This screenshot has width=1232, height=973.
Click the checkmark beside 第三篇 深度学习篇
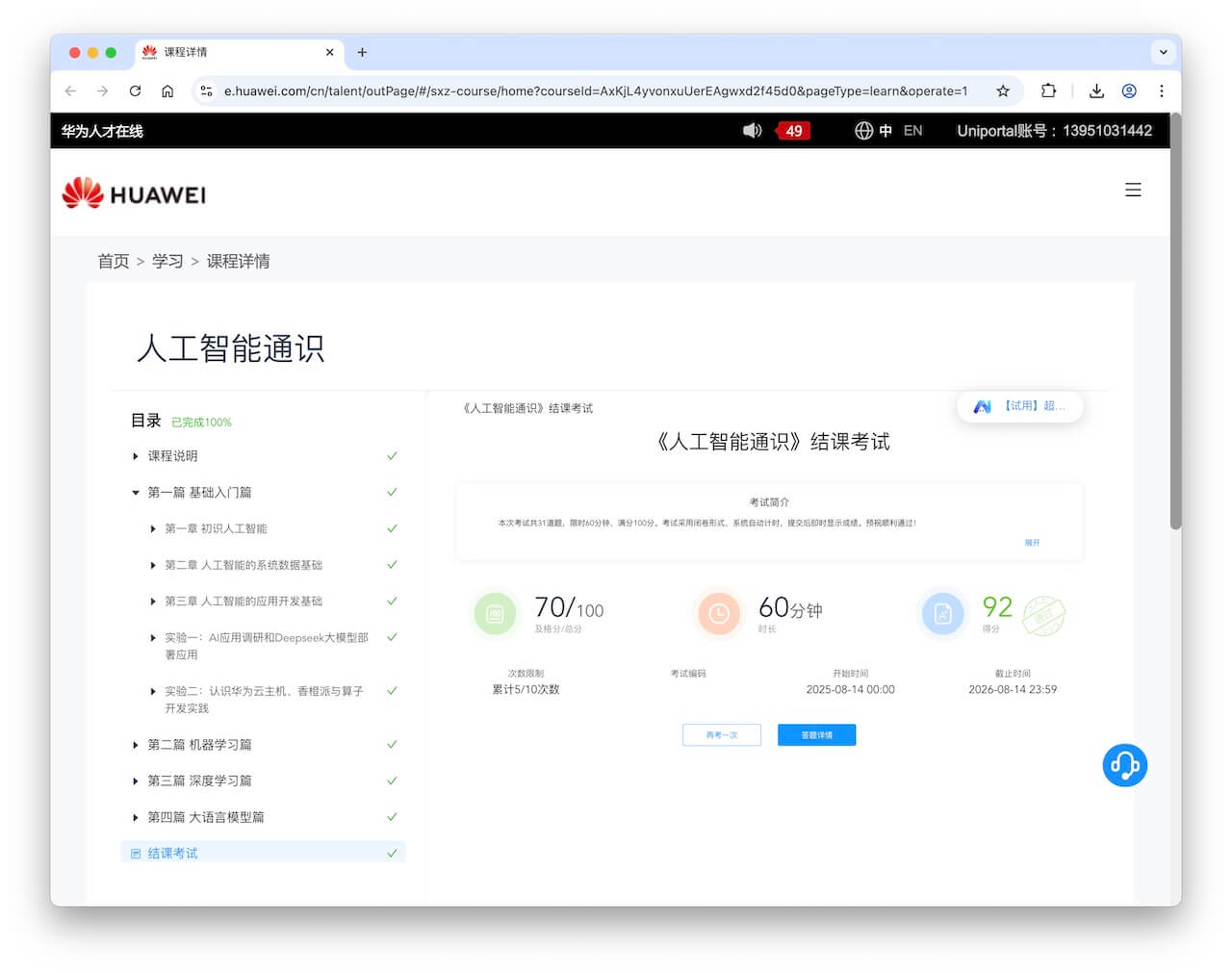tap(392, 781)
